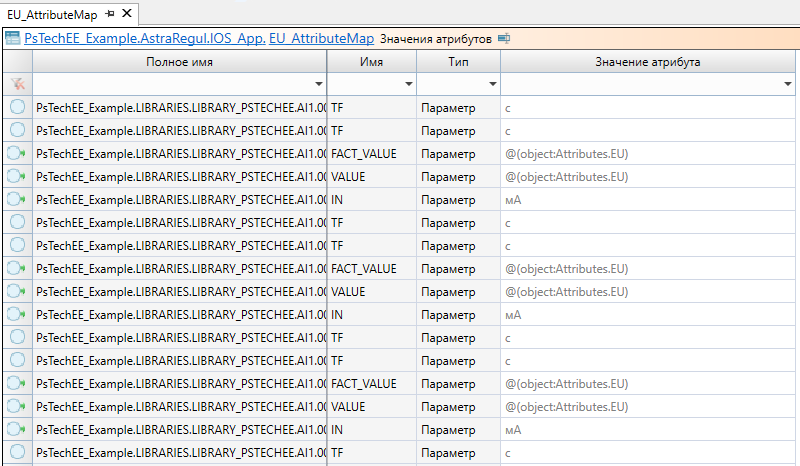The width and height of the screenshot is (800, 466).
Task: Click the first IN row's arrow icon
Action: click(16, 200)
